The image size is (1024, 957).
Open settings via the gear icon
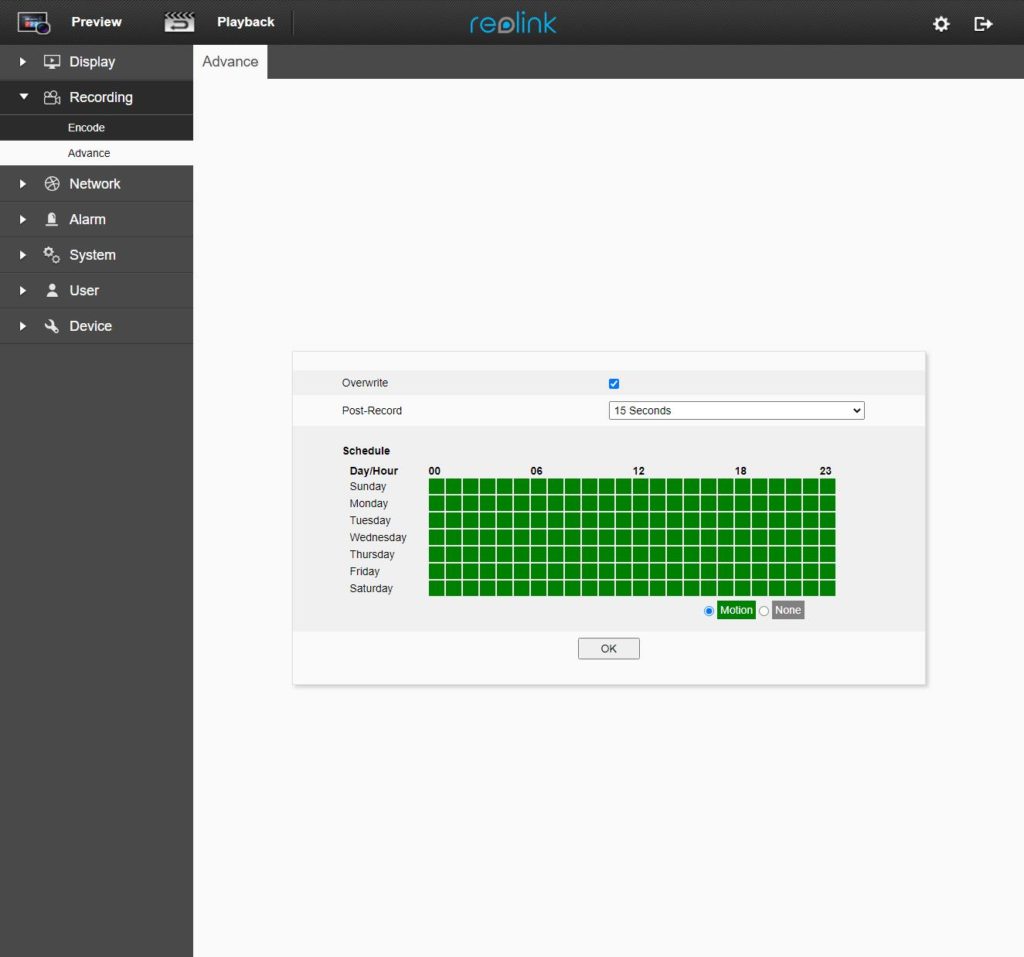(941, 23)
